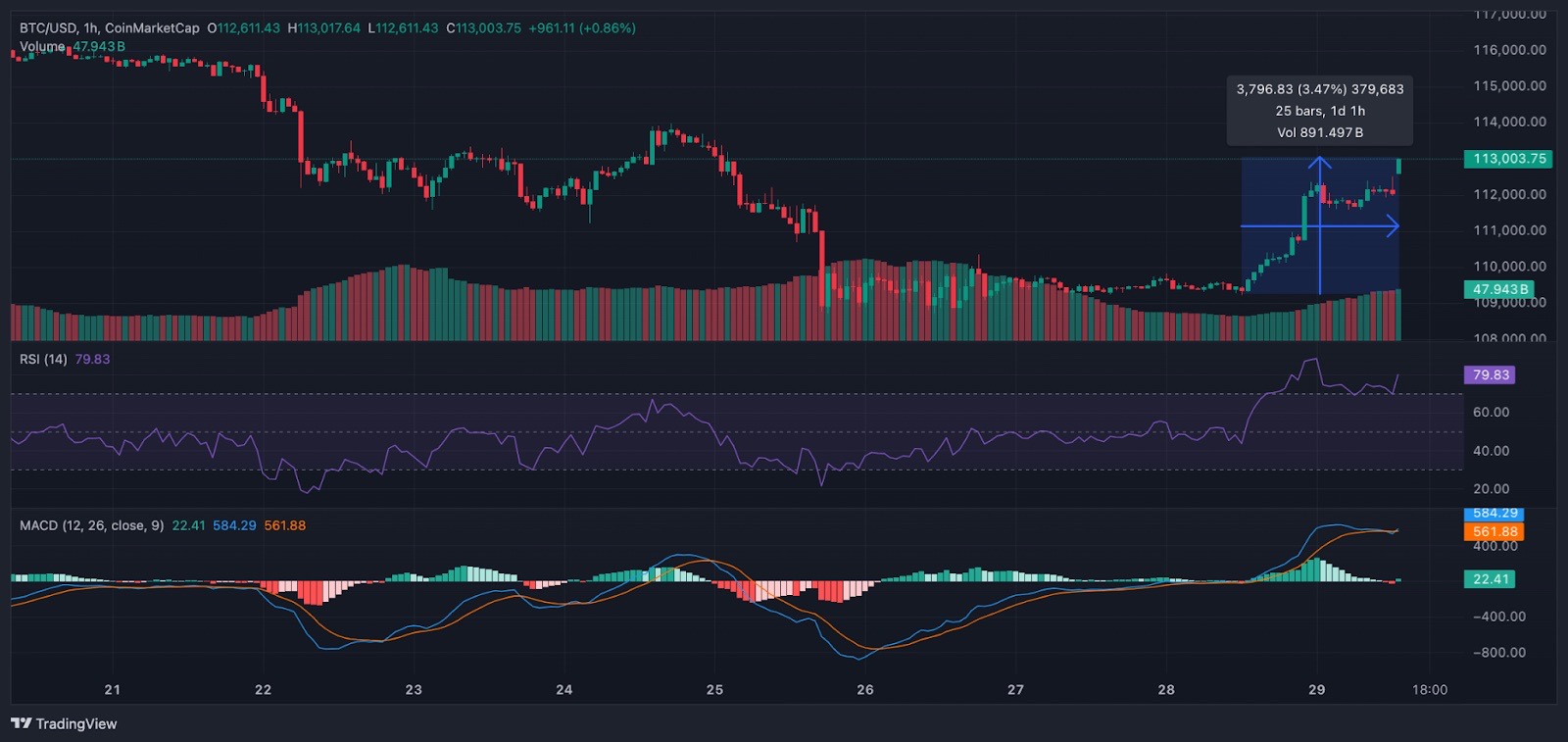Click the 40.00 level on RSI axis
1568x742 pixels.
coord(1491,451)
